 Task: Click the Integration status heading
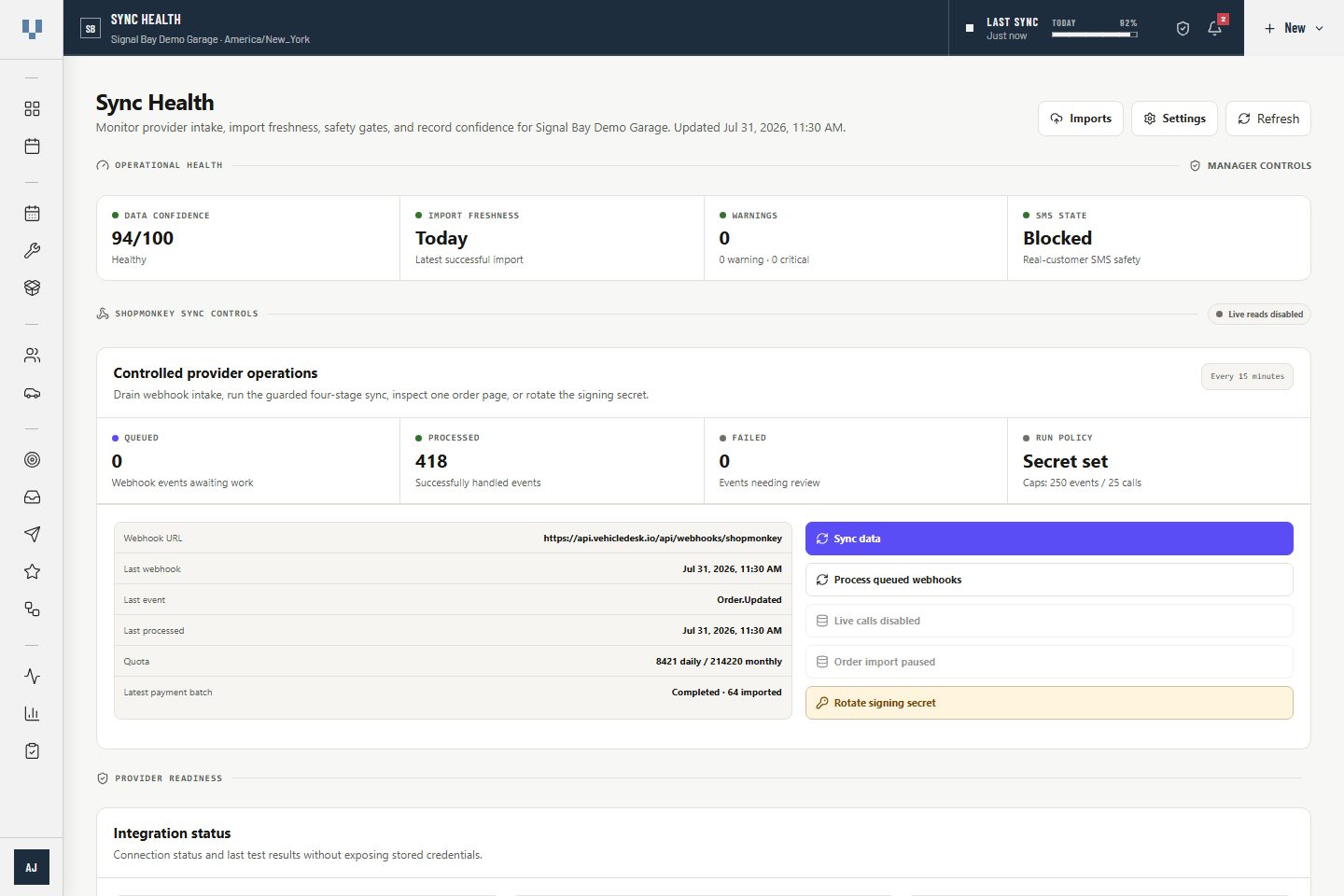click(x=172, y=833)
